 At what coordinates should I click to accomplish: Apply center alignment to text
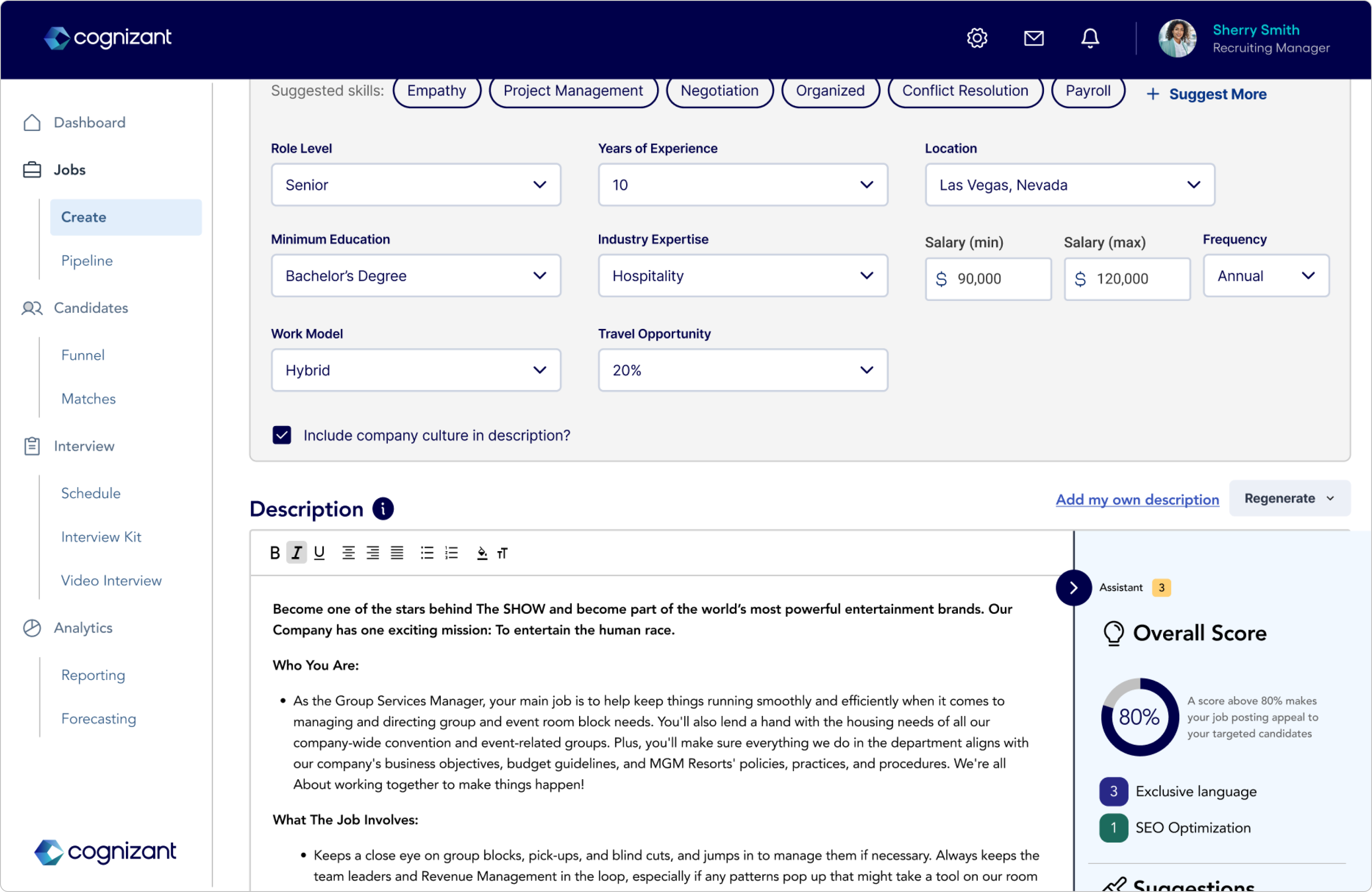tap(348, 553)
